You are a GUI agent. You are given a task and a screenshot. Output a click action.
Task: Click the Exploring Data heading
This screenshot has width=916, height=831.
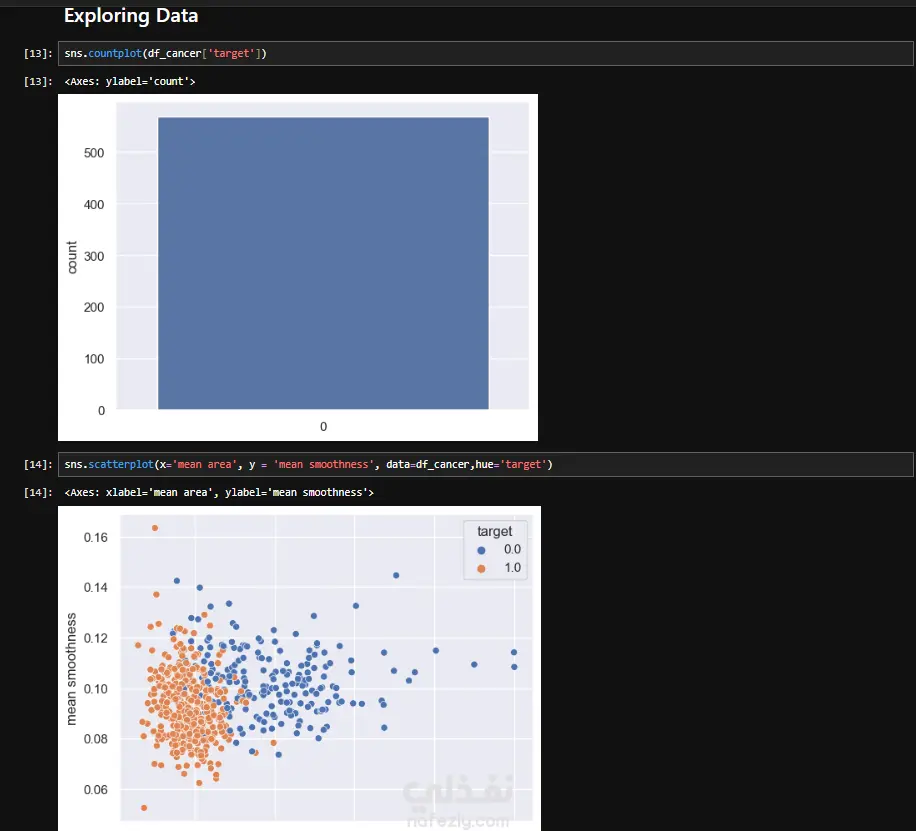point(131,16)
